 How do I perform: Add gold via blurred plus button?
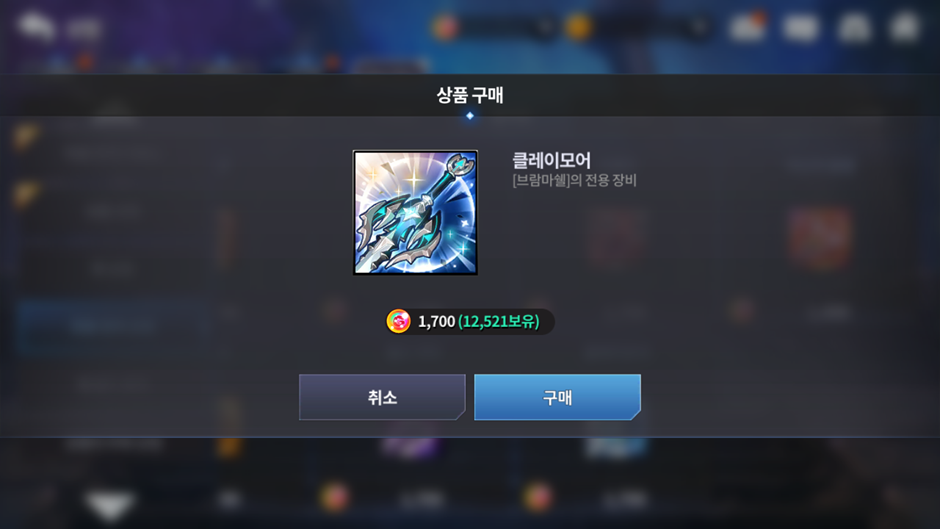point(698,27)
